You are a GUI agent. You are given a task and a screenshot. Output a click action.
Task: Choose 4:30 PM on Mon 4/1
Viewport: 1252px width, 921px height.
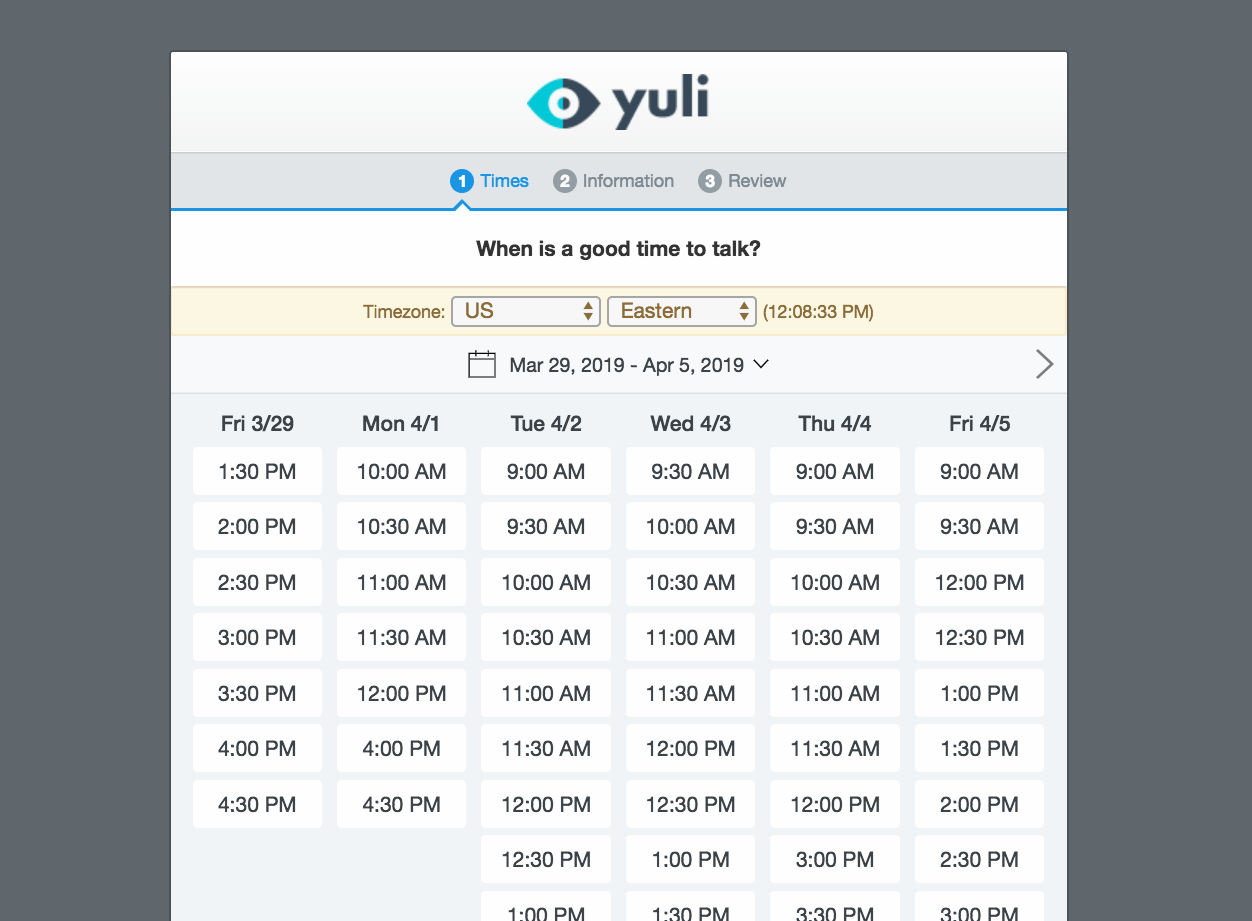tap(401, 804)
